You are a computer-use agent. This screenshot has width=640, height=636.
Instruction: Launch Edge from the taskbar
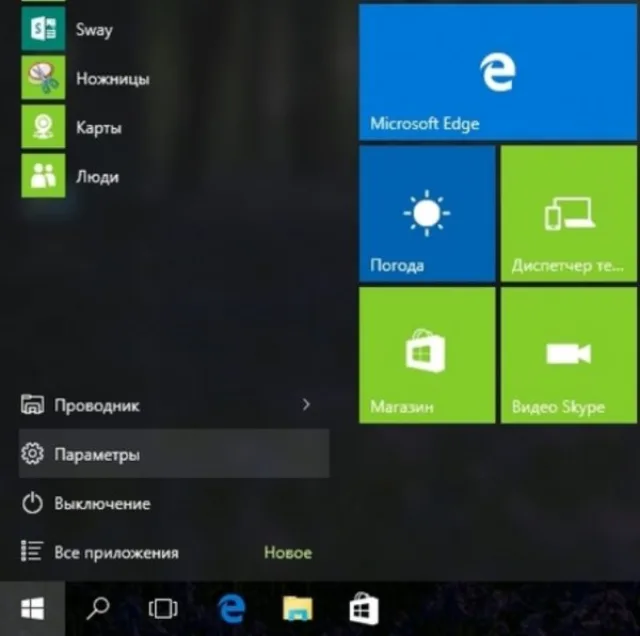(x=231, y=608)
